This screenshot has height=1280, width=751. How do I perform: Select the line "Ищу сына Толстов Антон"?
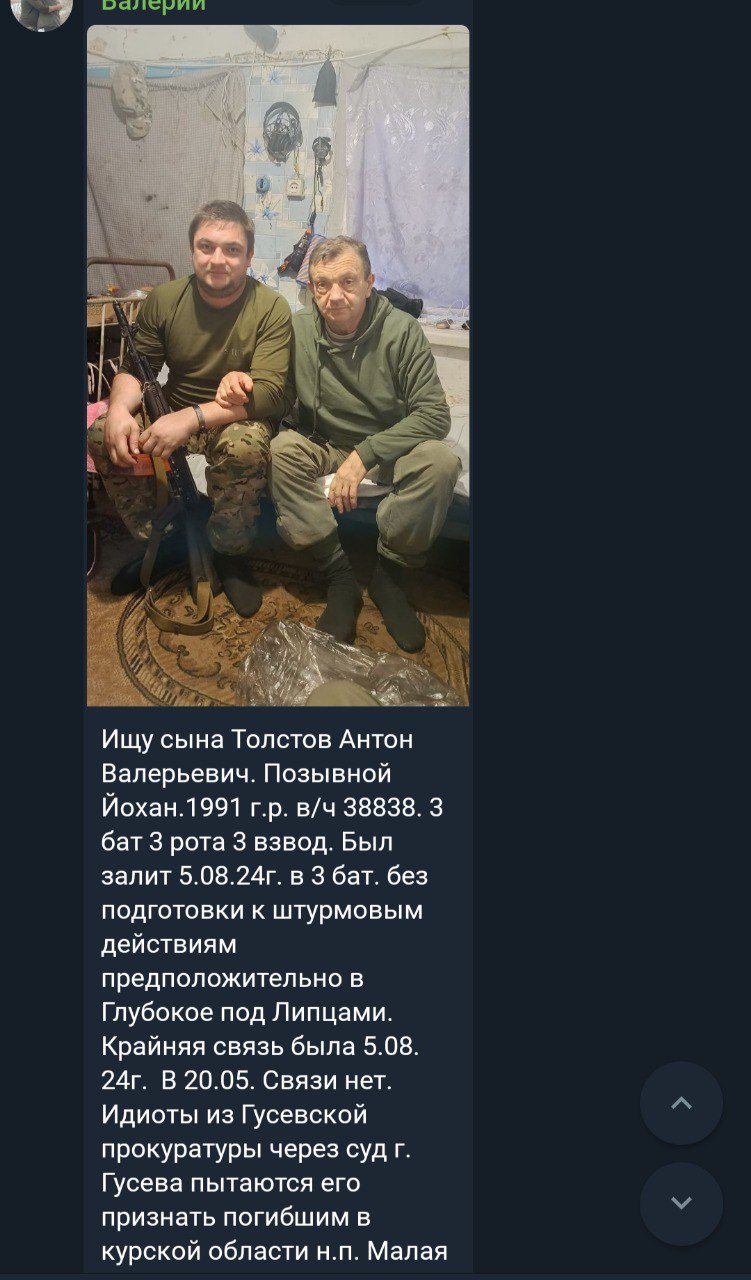pos(257,740)
